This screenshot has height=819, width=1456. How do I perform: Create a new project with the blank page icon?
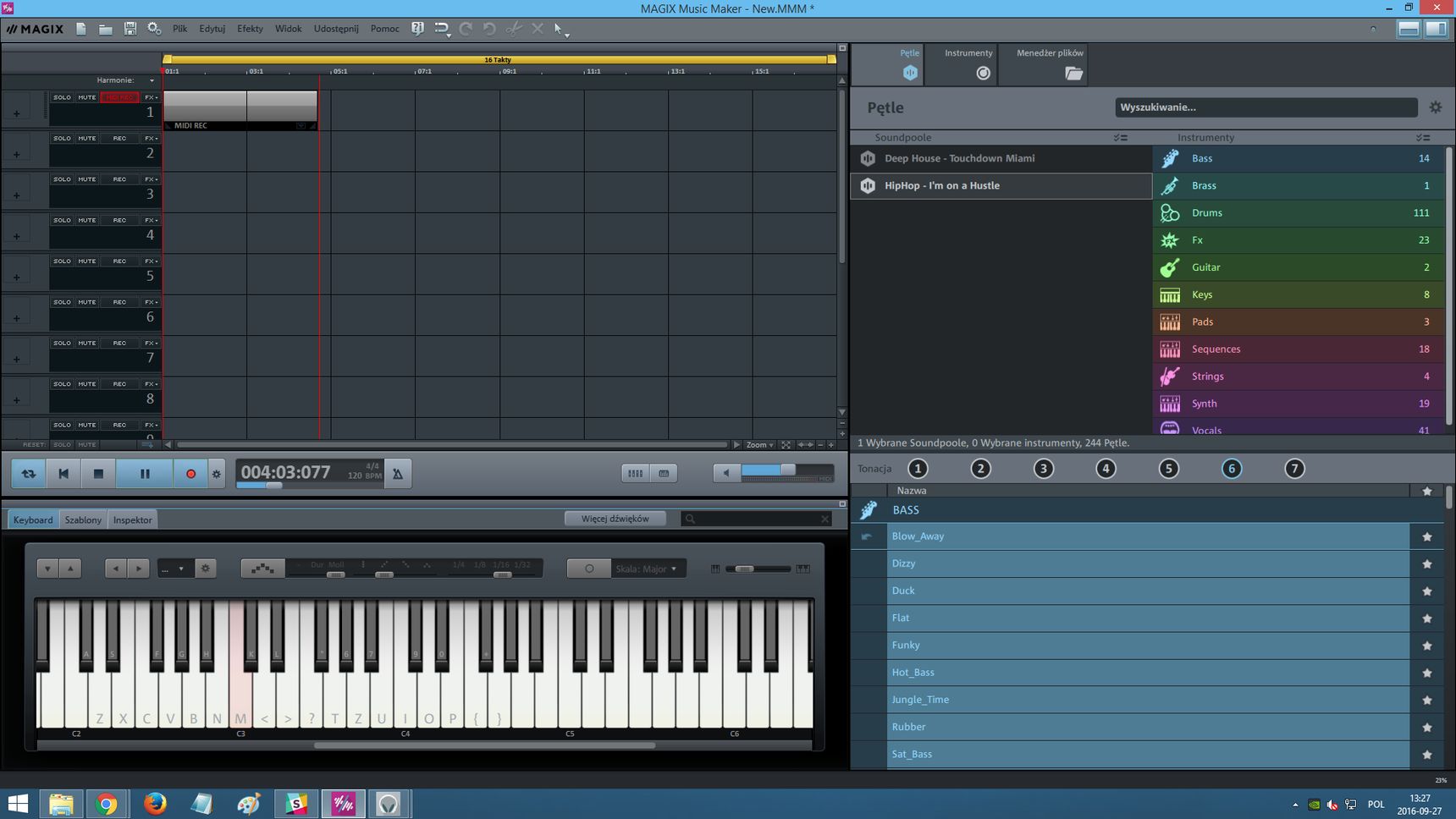click(x=81, y=29)
